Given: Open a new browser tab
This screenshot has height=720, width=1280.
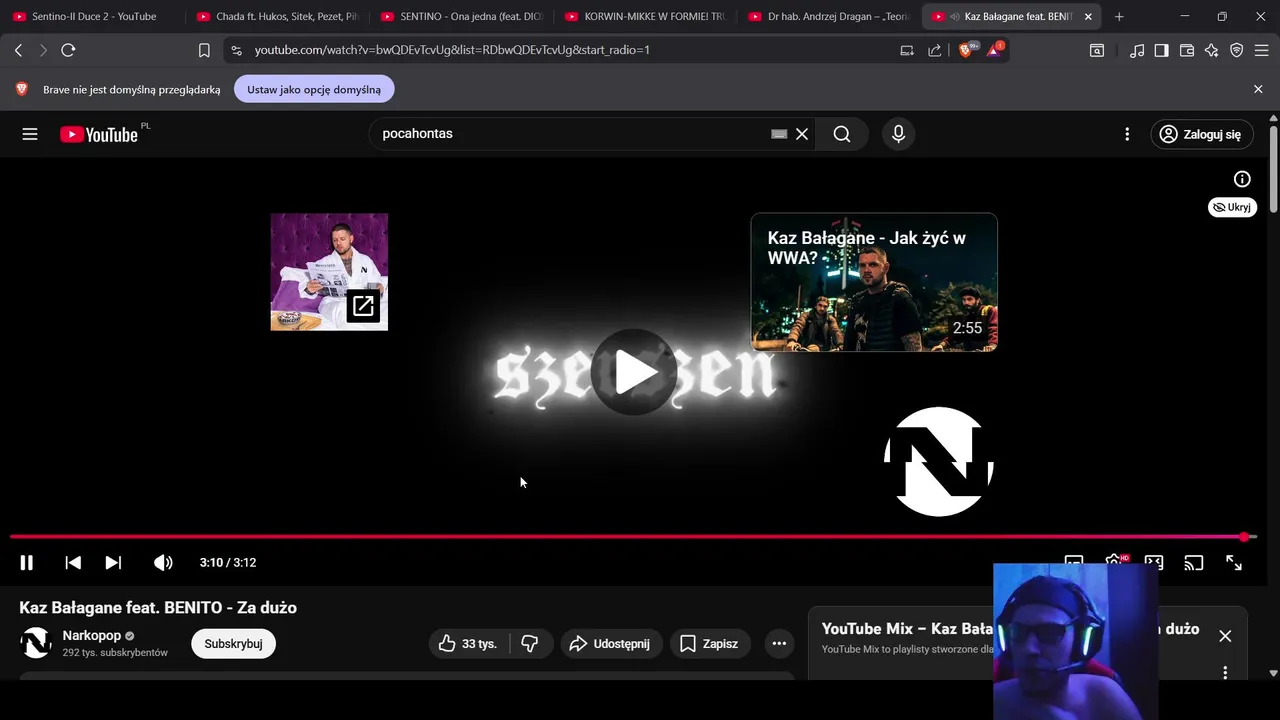Looking at the screenshot, I should tap(1119, 17).
